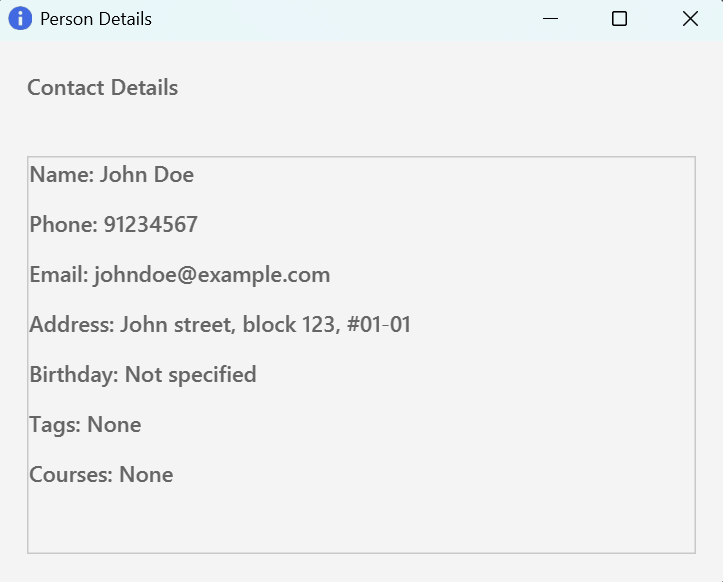Screen dimensions: 723x582
Task: Click the "Contact Details" heading
Action: pyautogui.click(x=102, y=88)
